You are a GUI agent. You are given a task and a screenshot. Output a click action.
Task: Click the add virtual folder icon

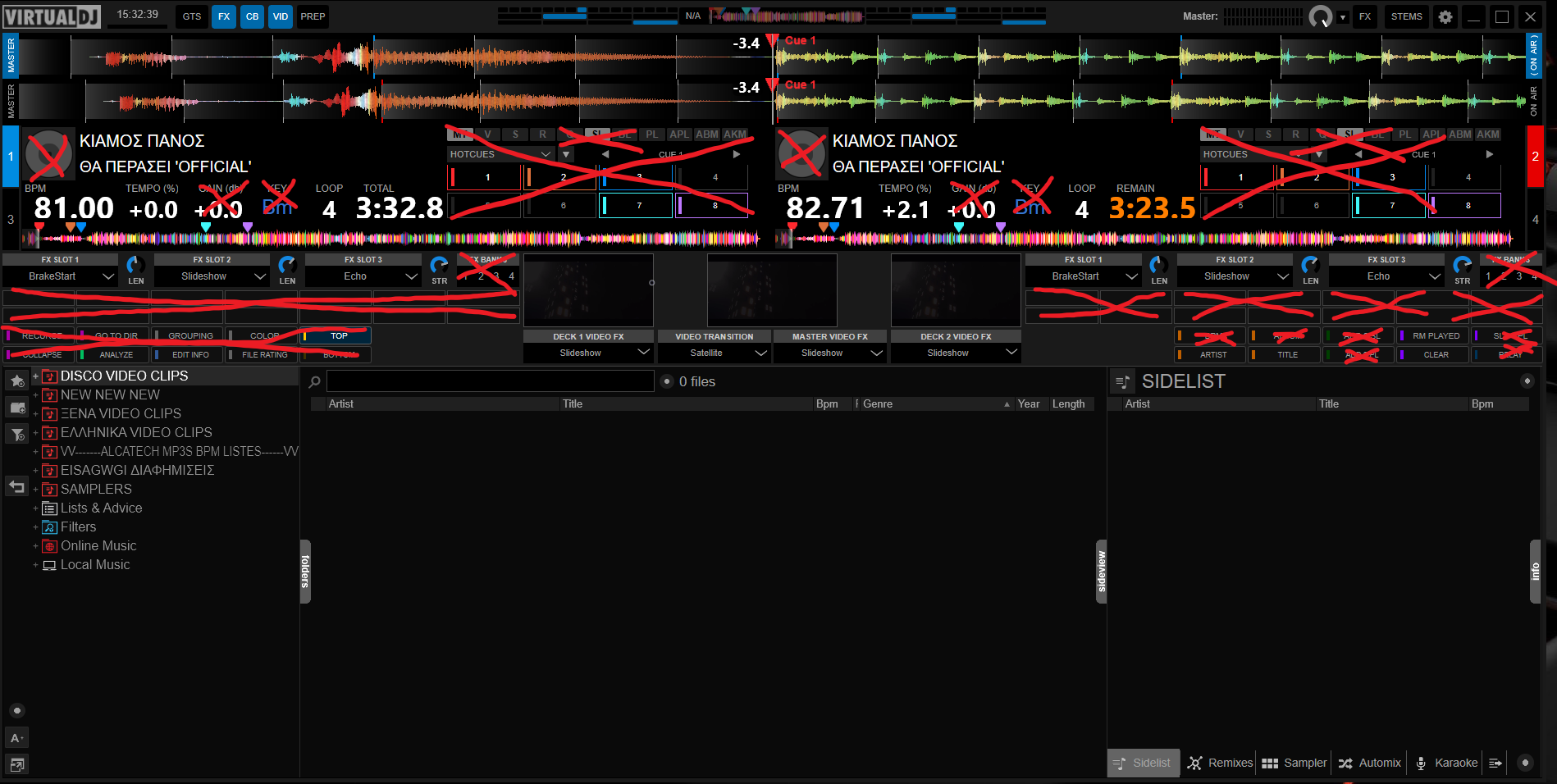17,408
